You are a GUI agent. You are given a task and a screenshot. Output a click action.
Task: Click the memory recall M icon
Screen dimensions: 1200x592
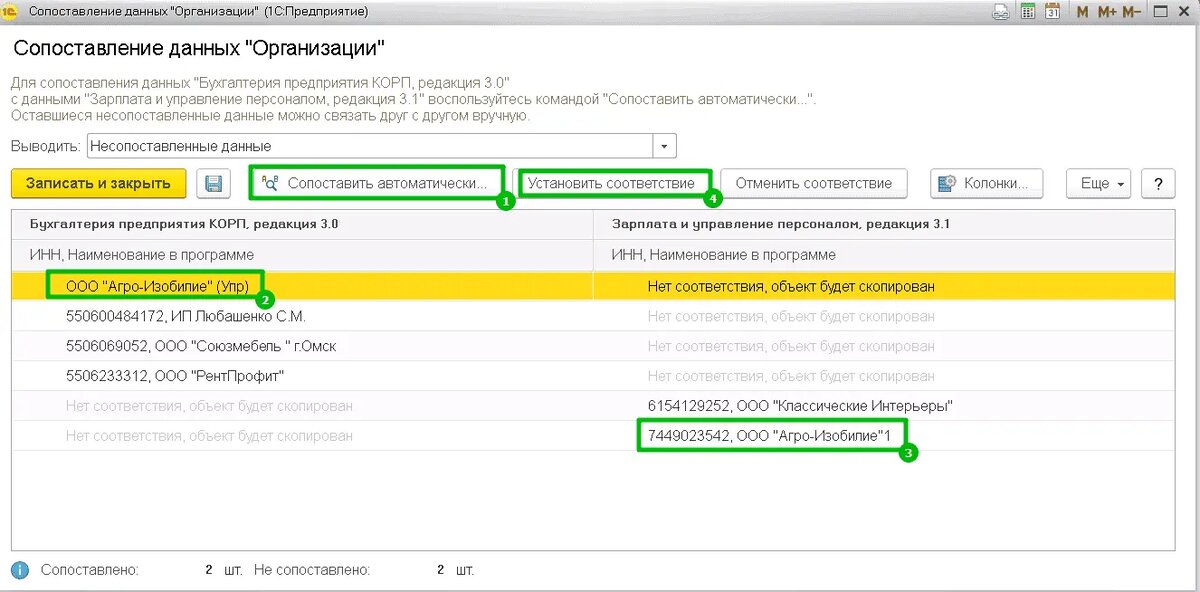[x=1081, y=11]
